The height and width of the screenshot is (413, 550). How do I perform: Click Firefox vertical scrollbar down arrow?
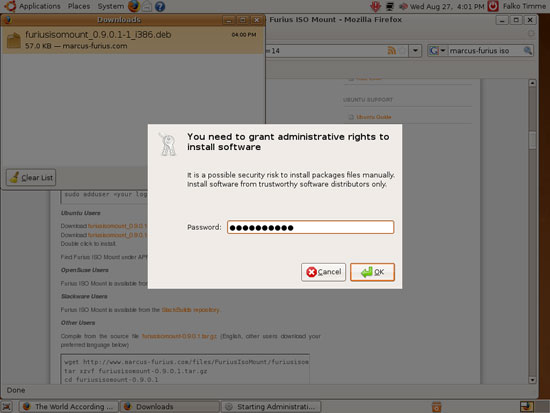pyautogui.click(x=532, y=380)
